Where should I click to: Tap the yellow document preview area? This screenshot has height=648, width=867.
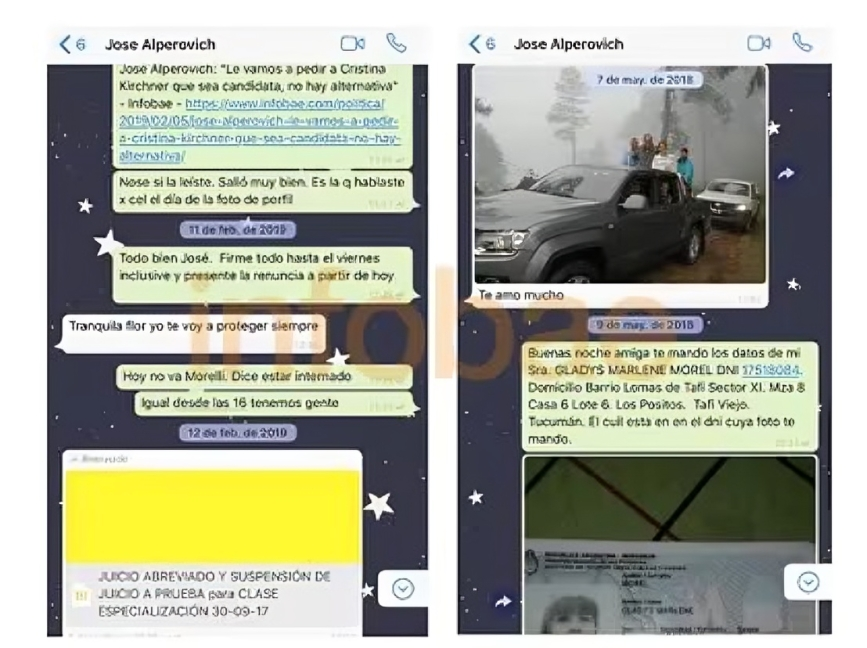click(210, 515)
